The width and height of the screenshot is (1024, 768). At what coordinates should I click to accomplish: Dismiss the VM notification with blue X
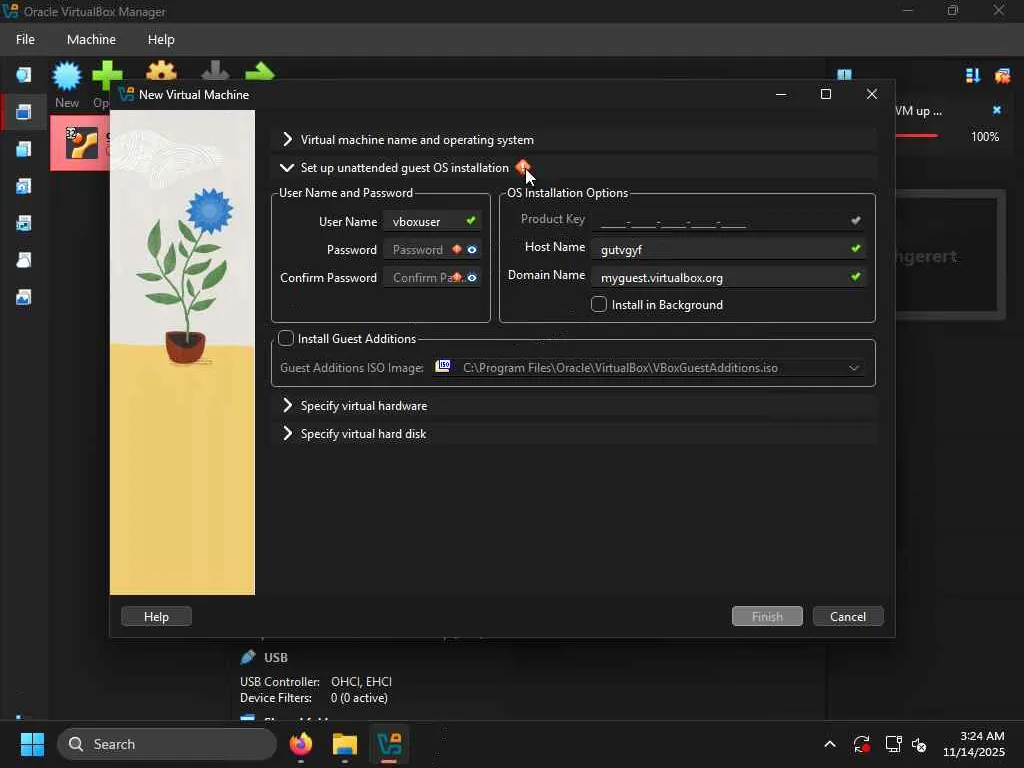(x=997, y=110)
